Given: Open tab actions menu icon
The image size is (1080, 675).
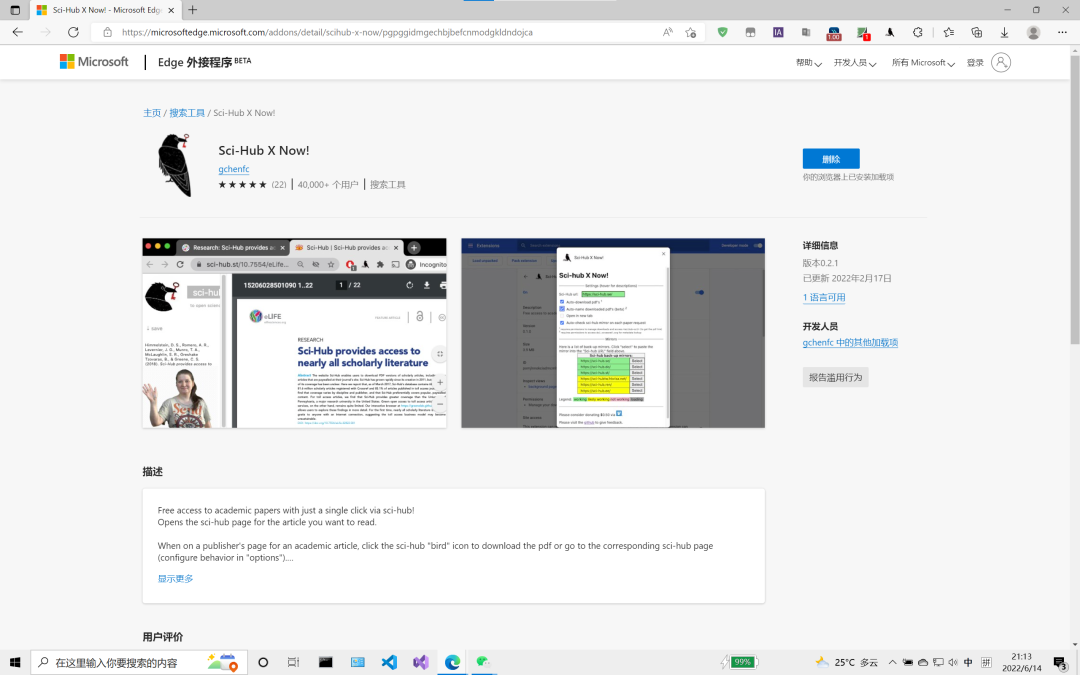Looking at the screenshot, I should [15, 10].
